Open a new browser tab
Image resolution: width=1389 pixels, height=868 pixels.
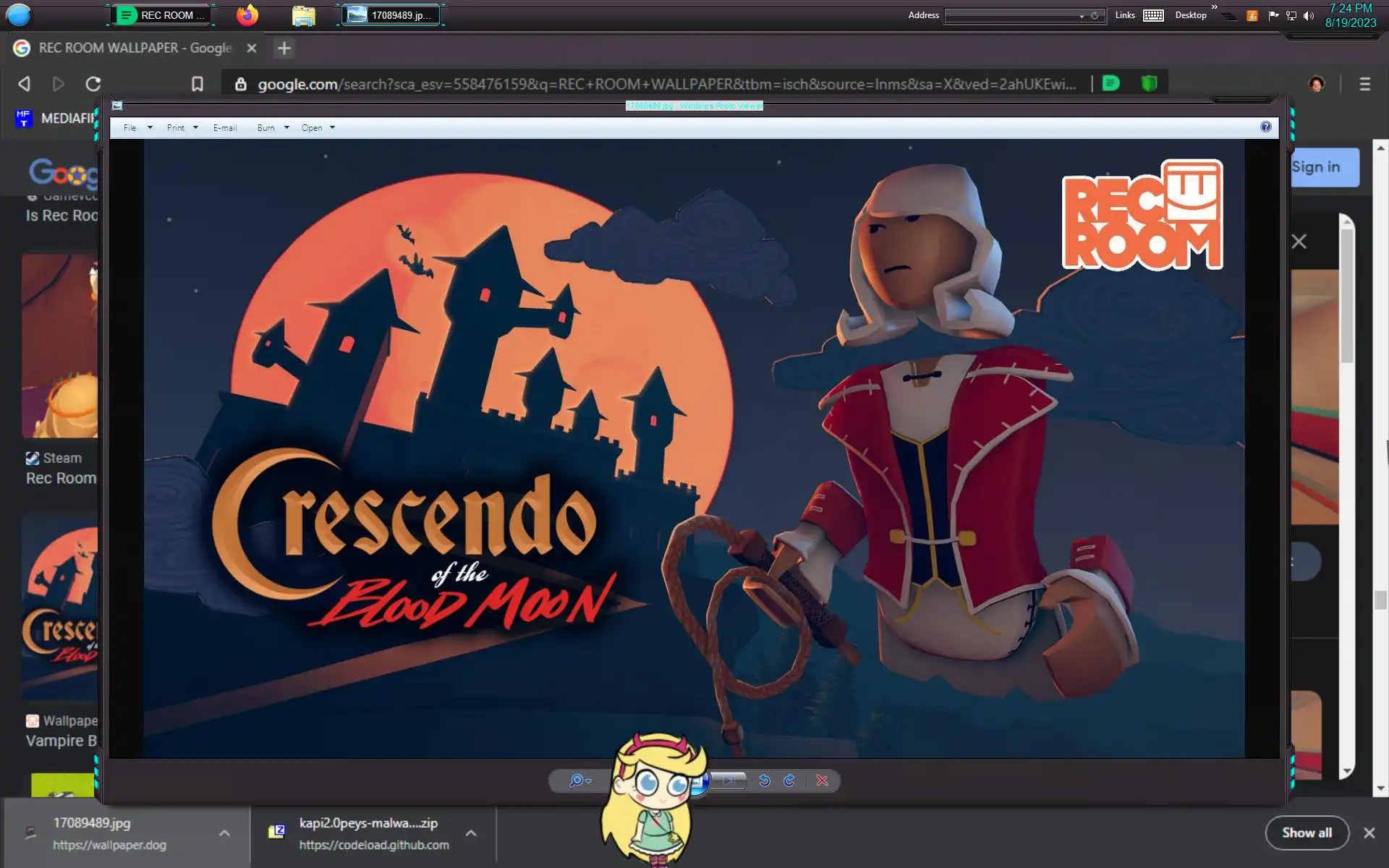click(284, 48)
